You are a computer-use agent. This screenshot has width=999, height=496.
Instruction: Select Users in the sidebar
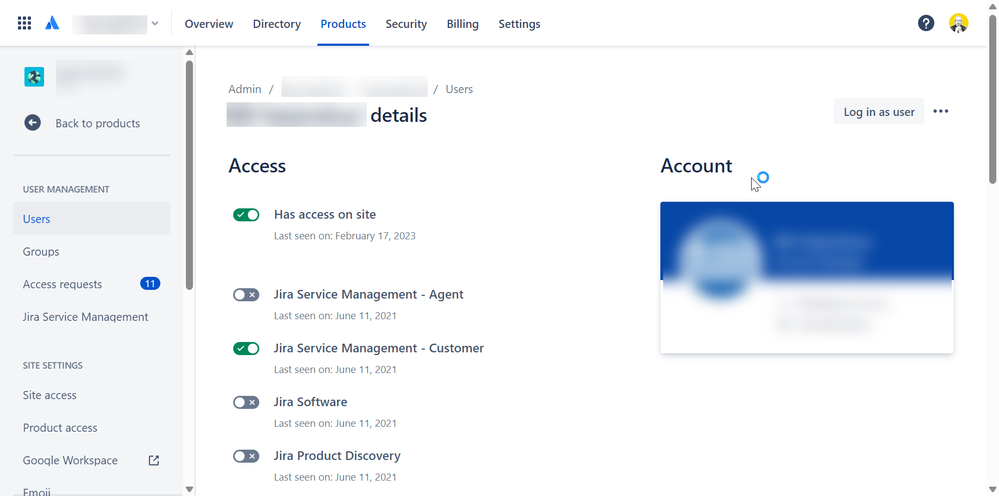pos(91,218)
